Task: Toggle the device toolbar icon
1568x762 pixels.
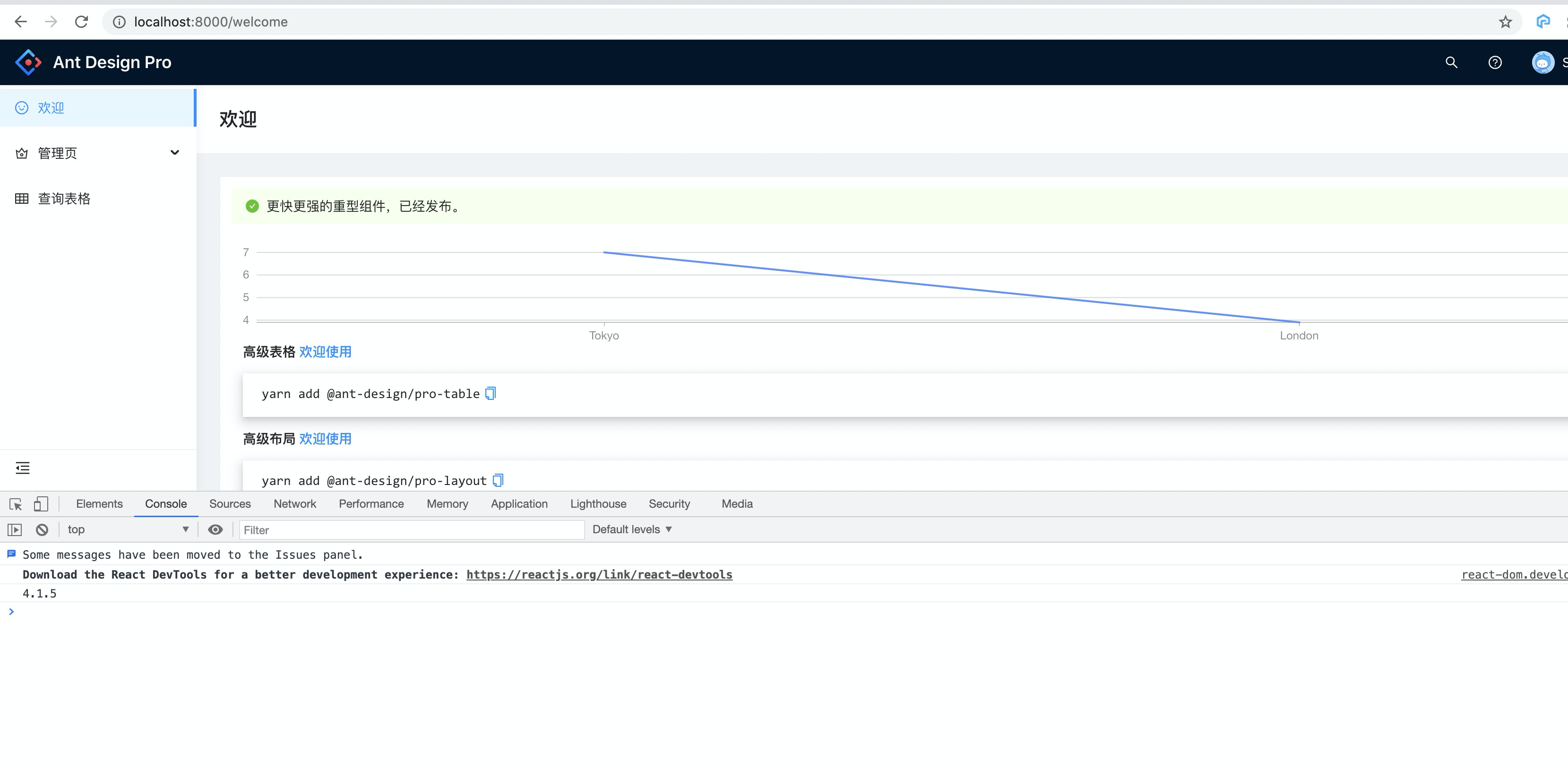Action: 40,504
